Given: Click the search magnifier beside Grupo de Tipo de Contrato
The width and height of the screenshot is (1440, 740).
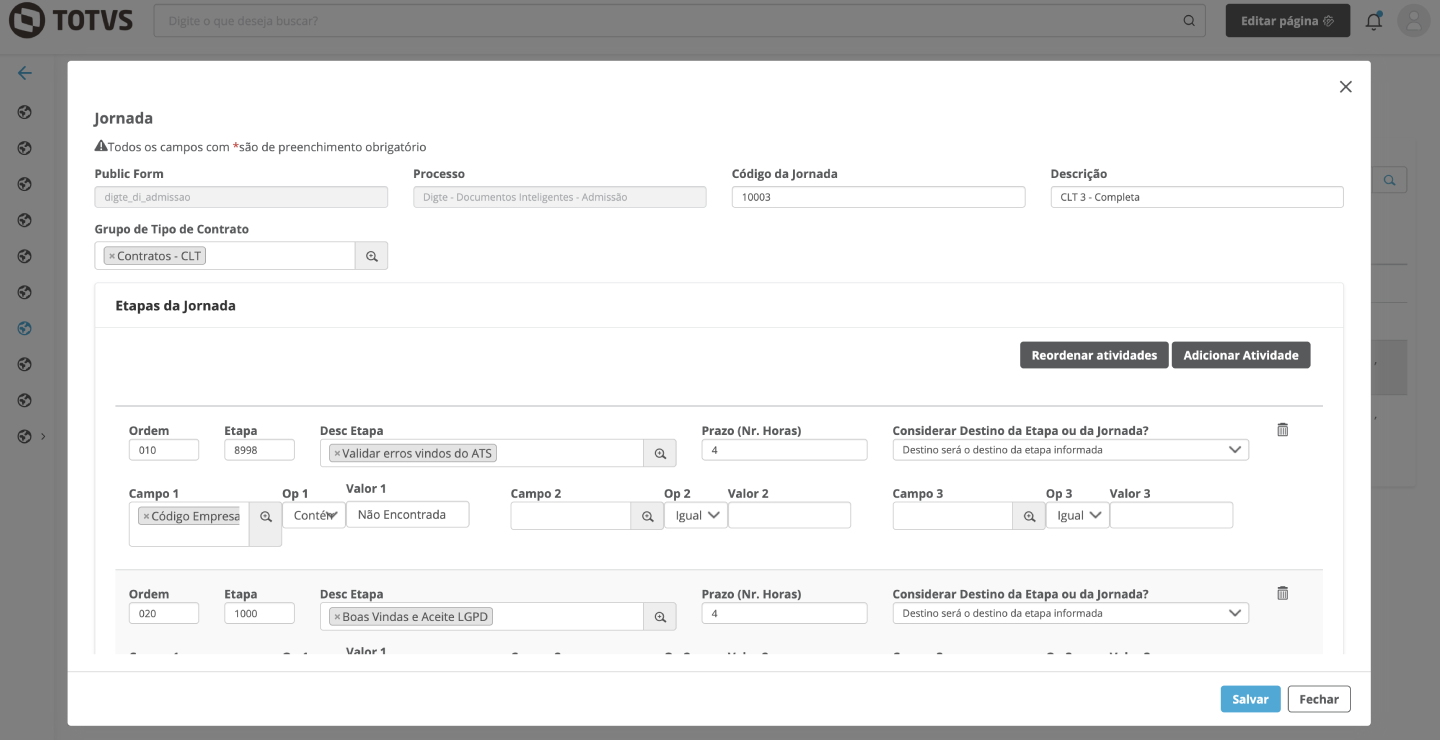Looking at the screenshot, I should (371, 256).
